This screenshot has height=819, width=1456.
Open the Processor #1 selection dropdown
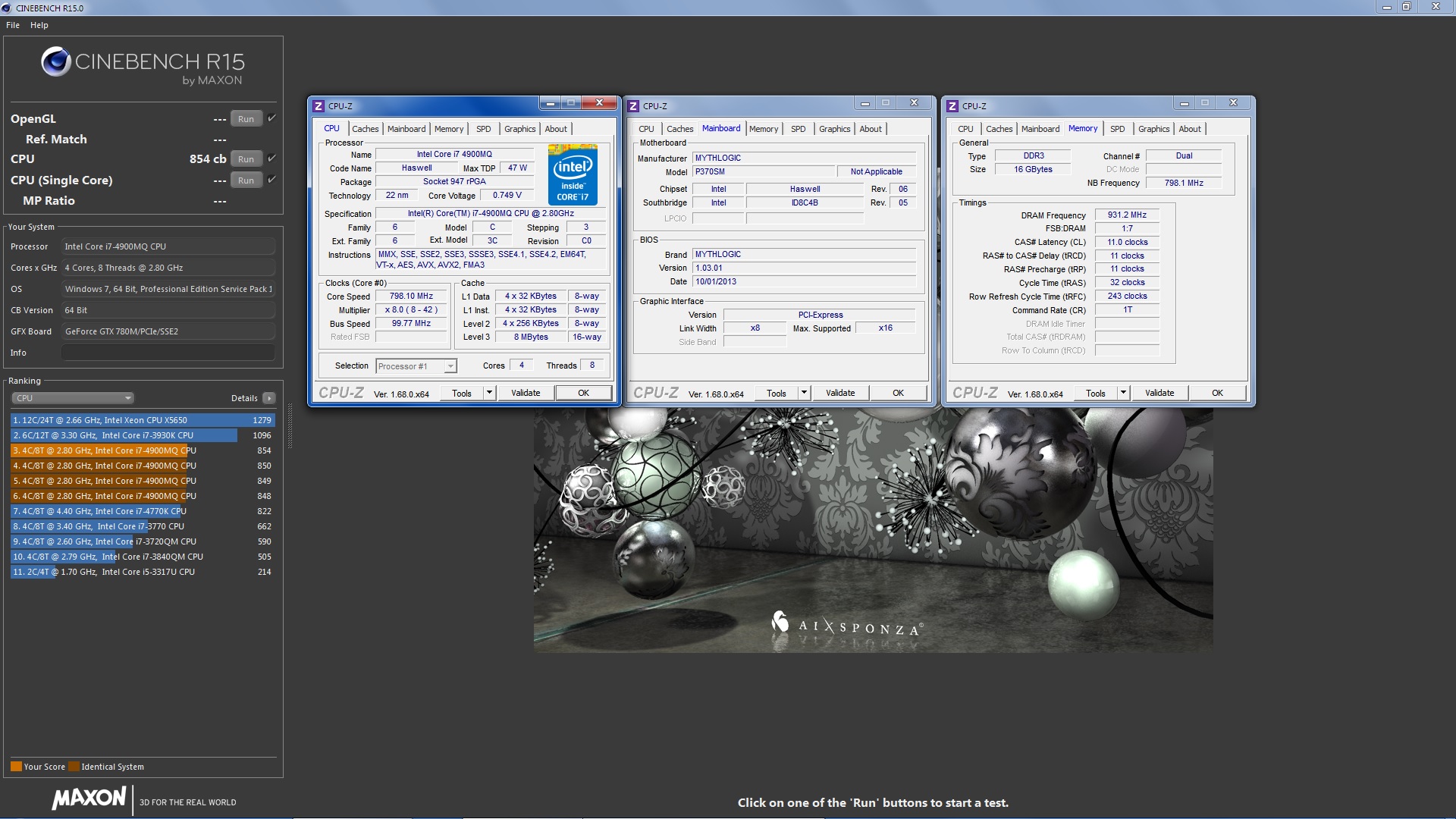(x=416, y=366)
